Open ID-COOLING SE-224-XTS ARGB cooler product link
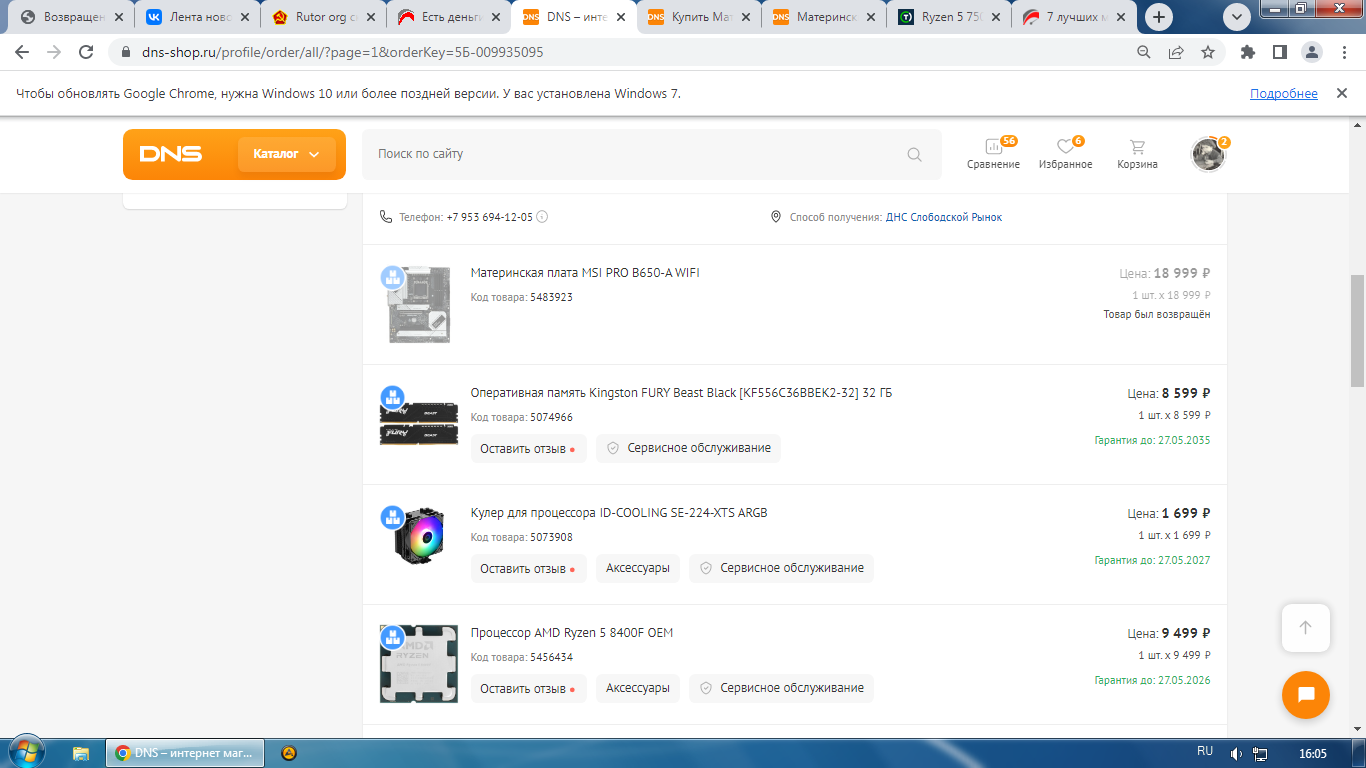1366x768 pixels. [x=619, y=513]
